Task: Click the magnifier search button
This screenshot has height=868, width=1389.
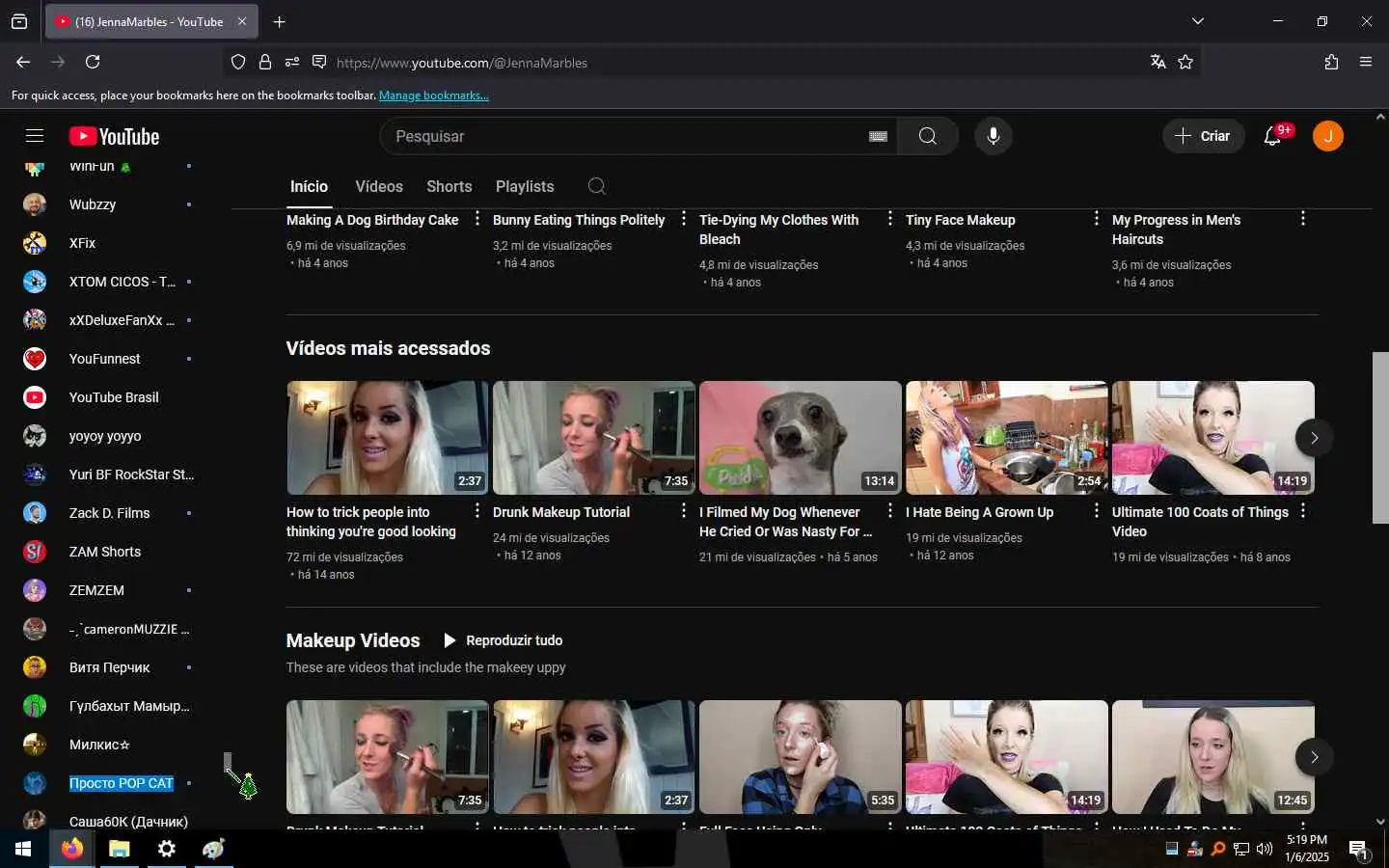Action: coord(928,136)
